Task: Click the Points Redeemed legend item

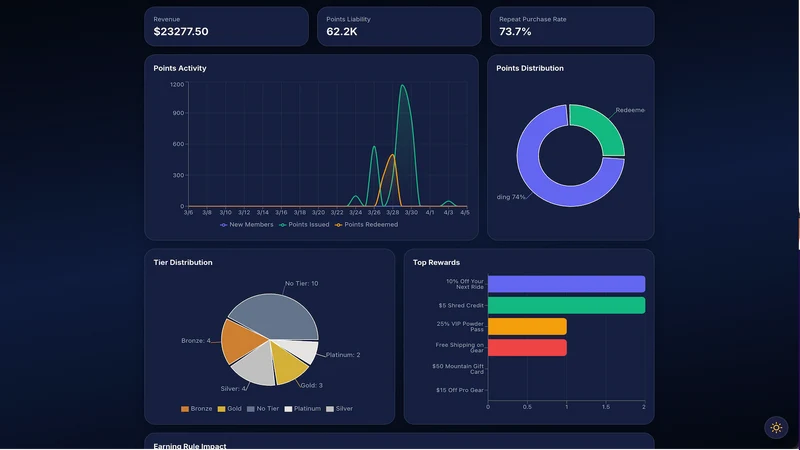Action: point(366,224)
